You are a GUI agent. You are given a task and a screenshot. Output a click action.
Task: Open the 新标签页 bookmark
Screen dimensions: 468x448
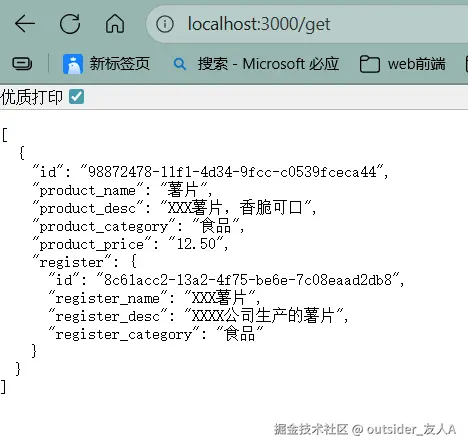106,64
